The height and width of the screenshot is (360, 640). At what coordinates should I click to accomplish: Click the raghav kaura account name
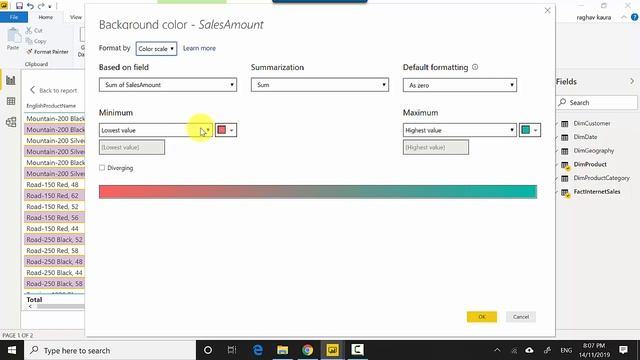[x=594, y=18]
